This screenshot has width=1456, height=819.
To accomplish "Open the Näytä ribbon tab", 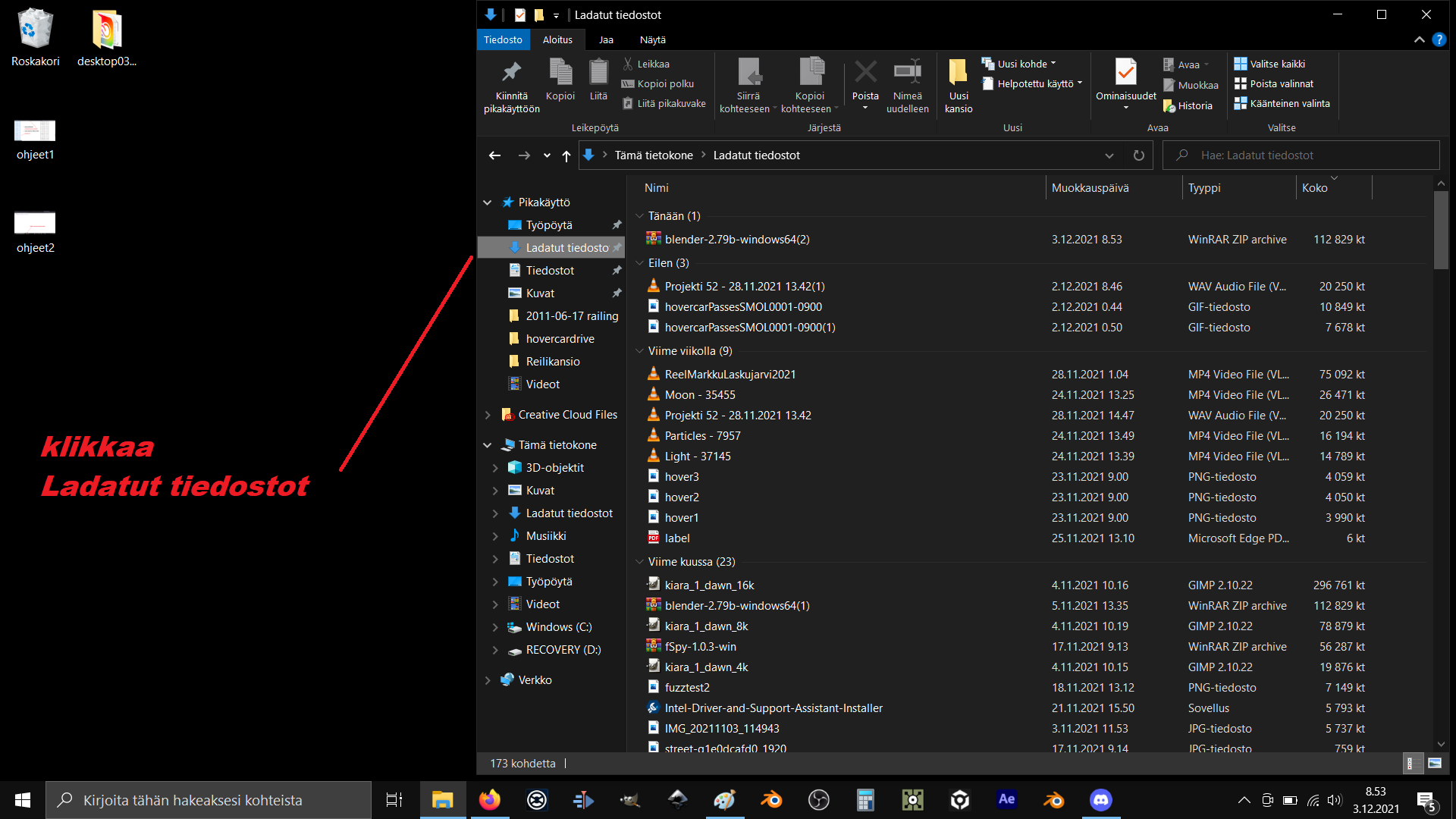I will pos(652,39).
